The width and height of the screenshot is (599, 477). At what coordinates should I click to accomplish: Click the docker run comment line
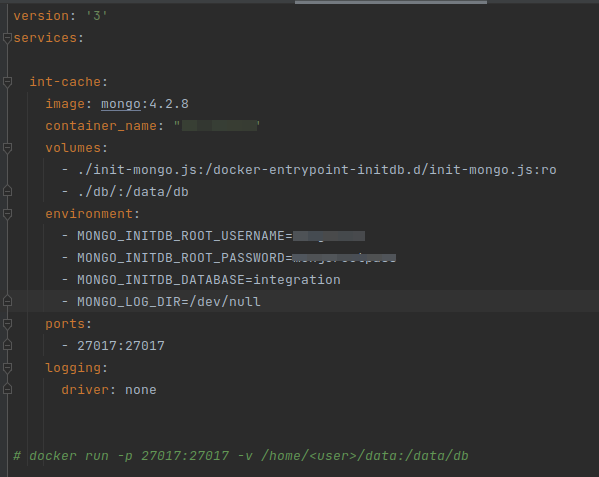click(x=241, y=456)
